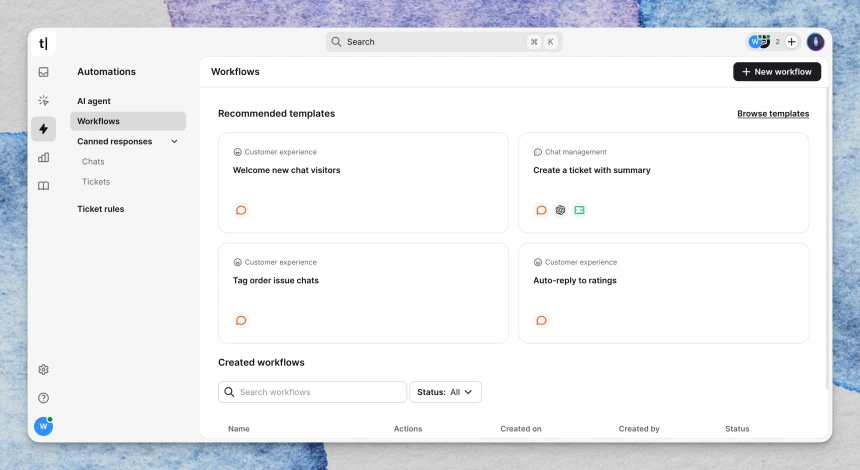
Task: Click the green ticket icon on Create a ticket card
Action: point(579,210)
